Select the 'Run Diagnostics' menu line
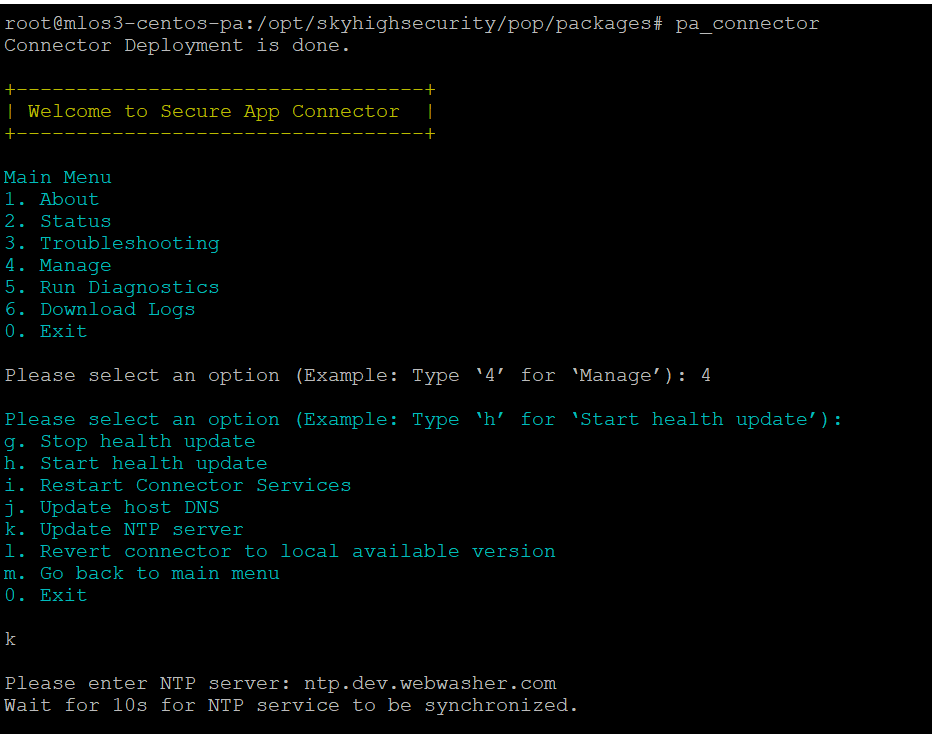The width and height of the screenshot is (932, 734). pyautogui.click(x=111, y=287)
